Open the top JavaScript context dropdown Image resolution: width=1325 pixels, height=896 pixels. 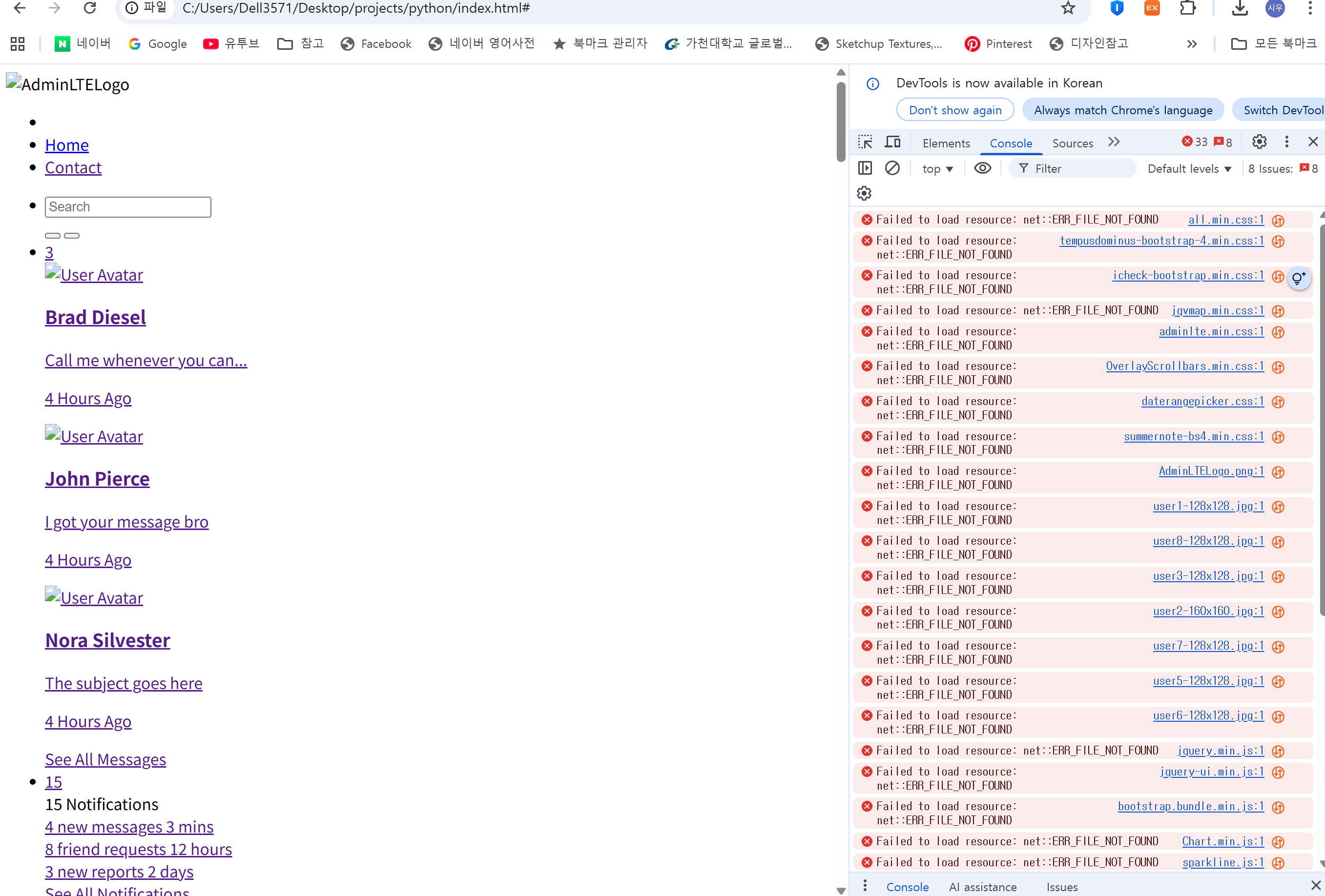click(x=937, y=169)
